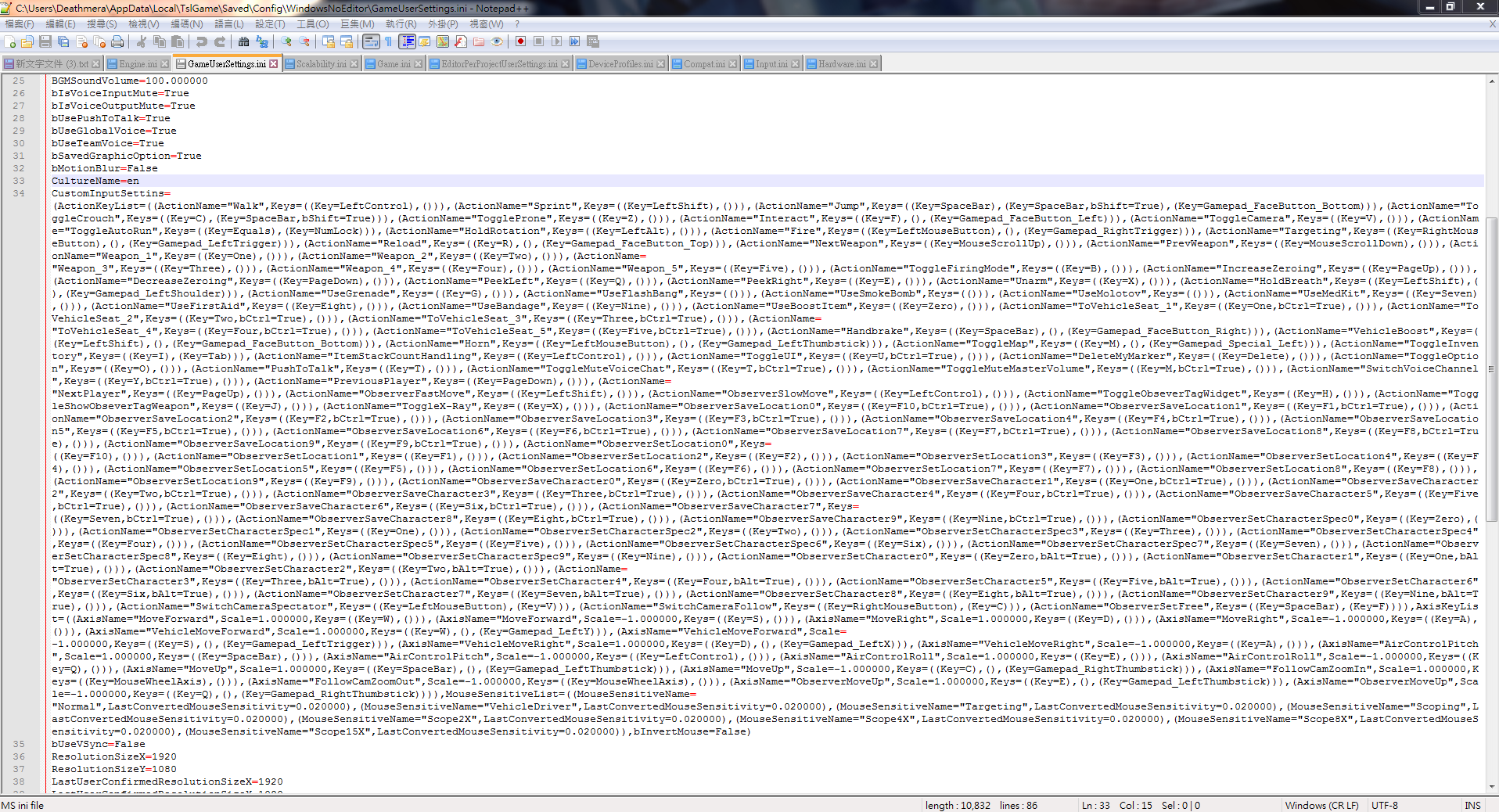Zoom out using the magnifier minus icon

[x=304, y=41]
